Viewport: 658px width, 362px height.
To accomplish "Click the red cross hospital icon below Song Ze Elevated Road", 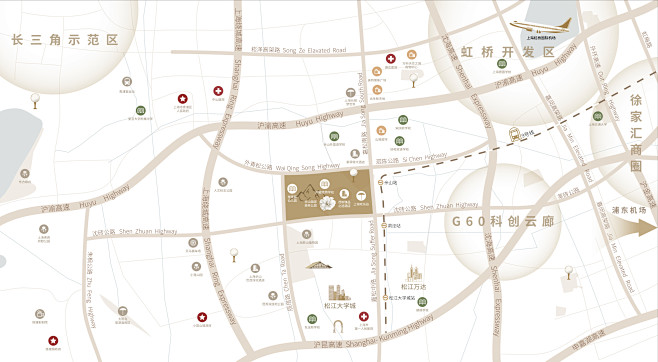I will [x=391, y=59].
